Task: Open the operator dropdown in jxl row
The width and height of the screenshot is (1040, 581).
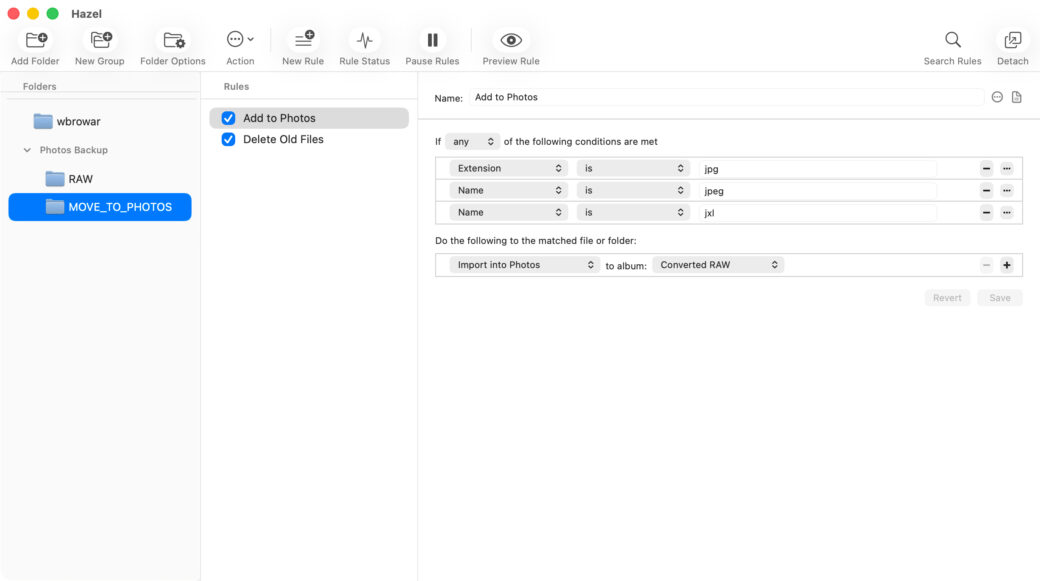Action: pyautogui.click(x=633, y=212)
